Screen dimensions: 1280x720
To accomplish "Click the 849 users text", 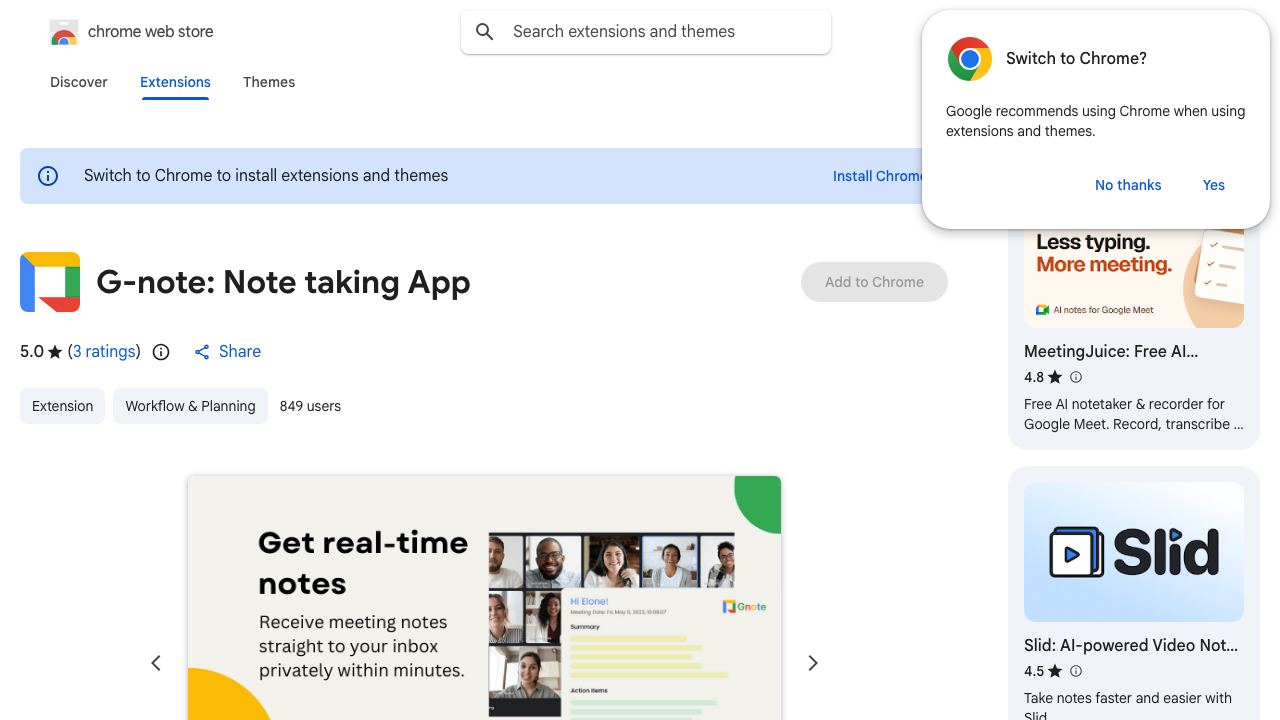I will 310,406.
